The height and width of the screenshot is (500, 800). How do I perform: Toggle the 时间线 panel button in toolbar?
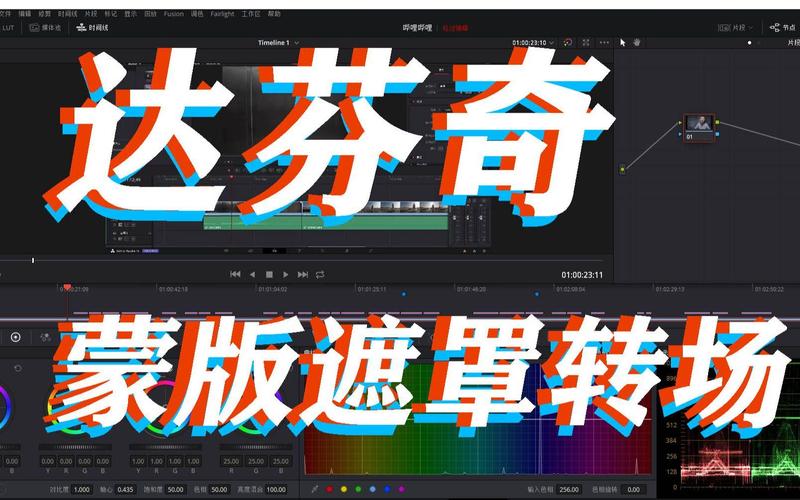92,28
